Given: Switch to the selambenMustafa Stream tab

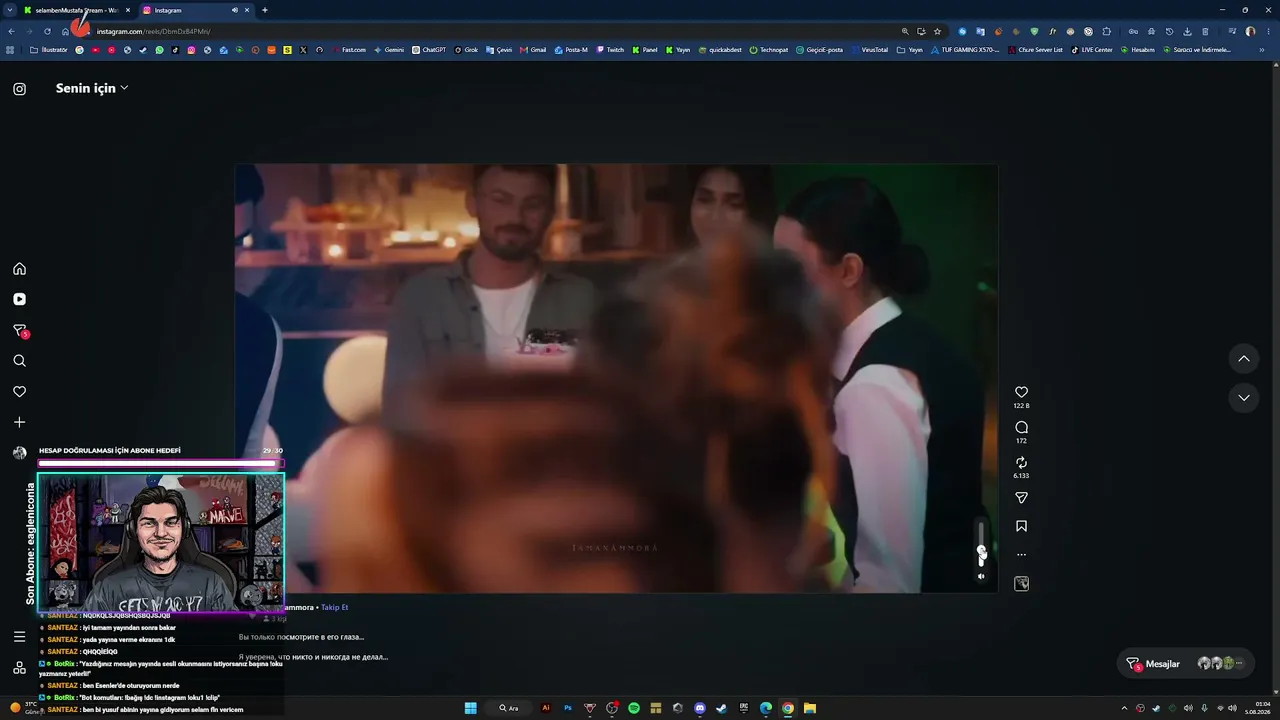Looking at the screenshot, I should coord(77,10).
